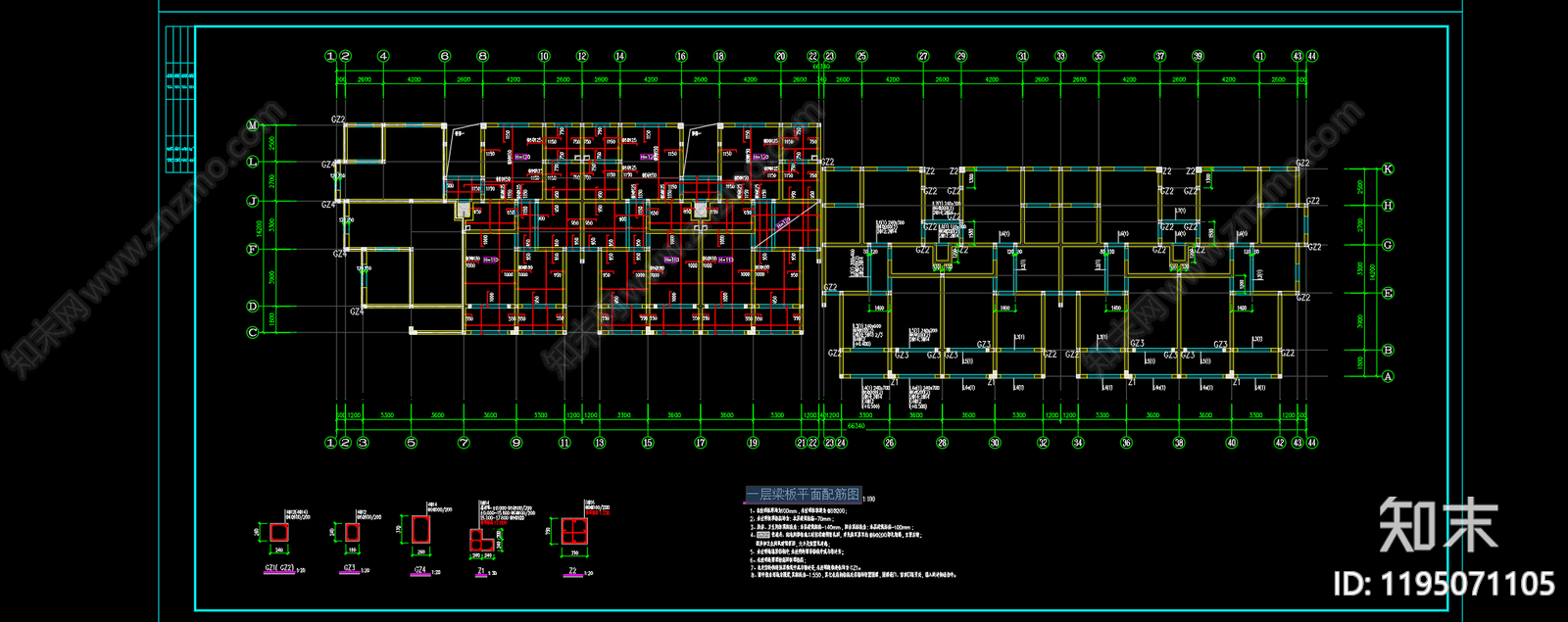
Task: Click grid axis bubble D
Action: pos(253,307)
